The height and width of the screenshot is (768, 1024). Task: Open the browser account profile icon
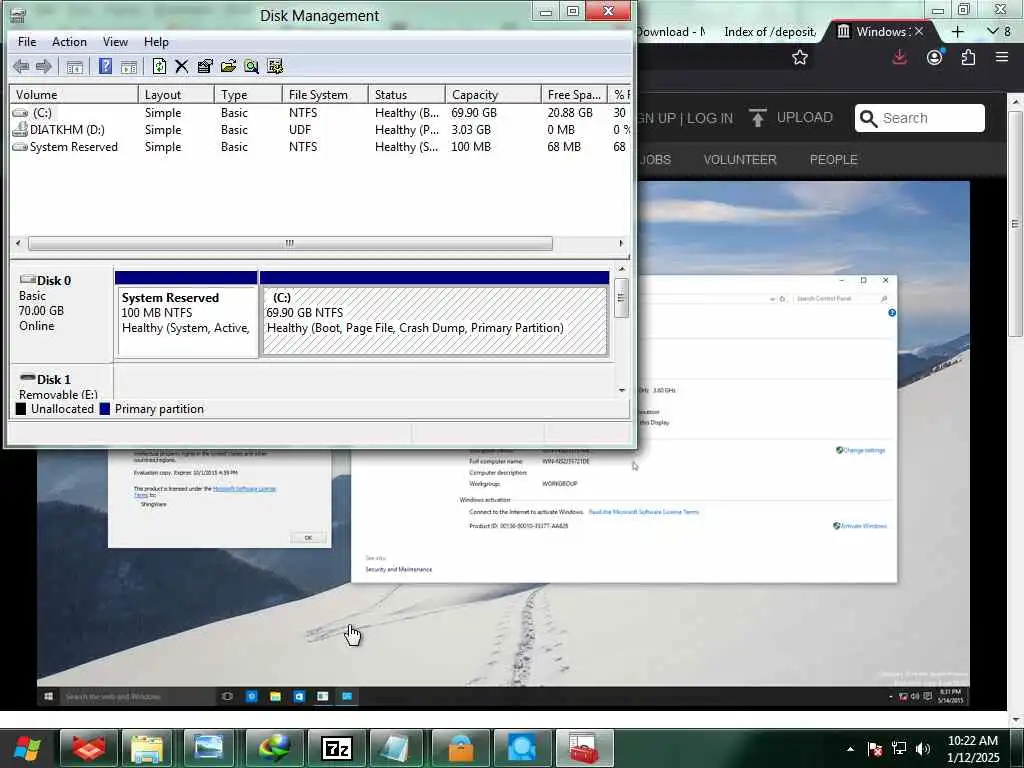pyautogui.click(x=935, y=57)
